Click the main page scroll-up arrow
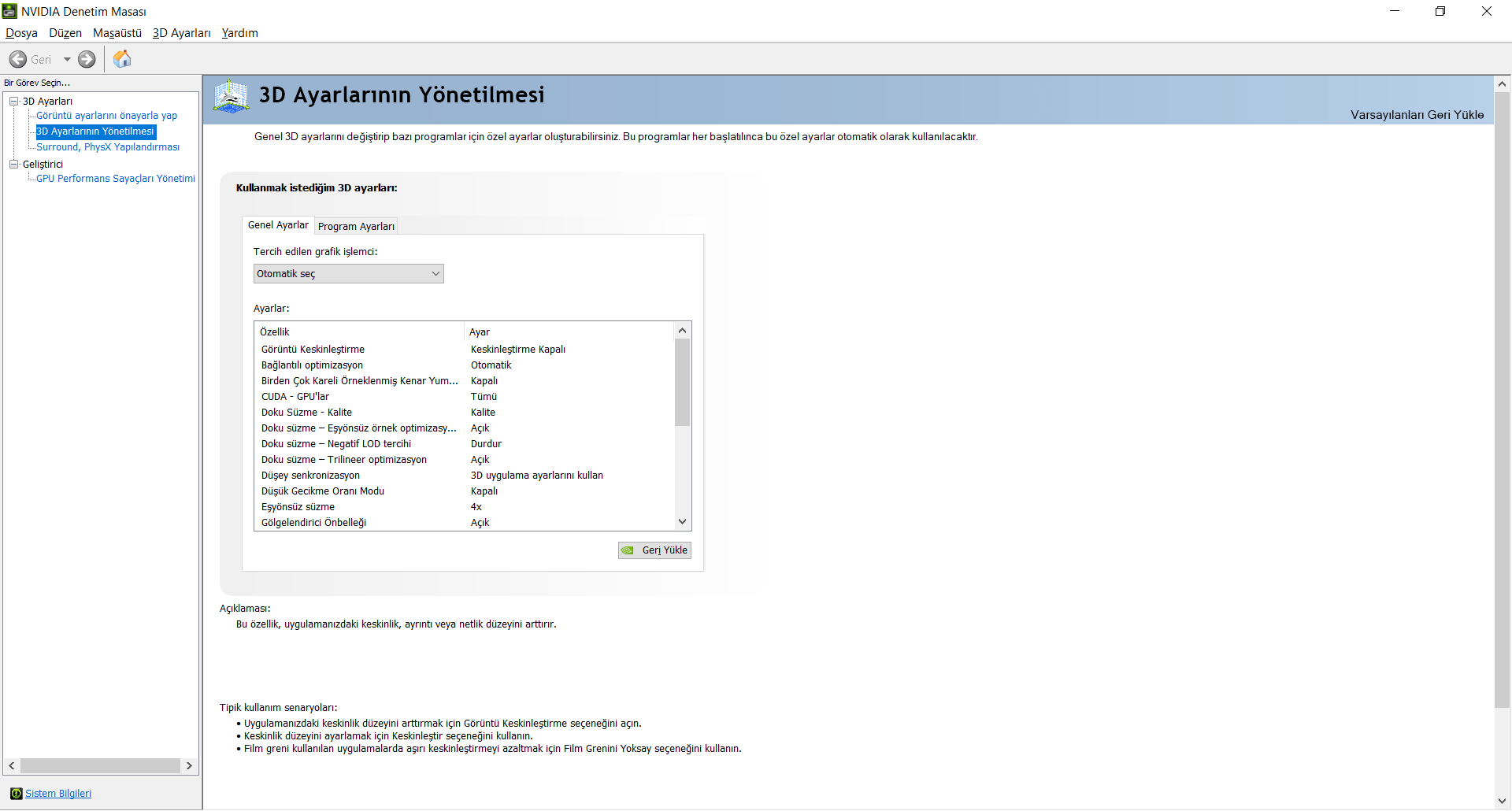The image size is (1512, 811). [1502, 83]
